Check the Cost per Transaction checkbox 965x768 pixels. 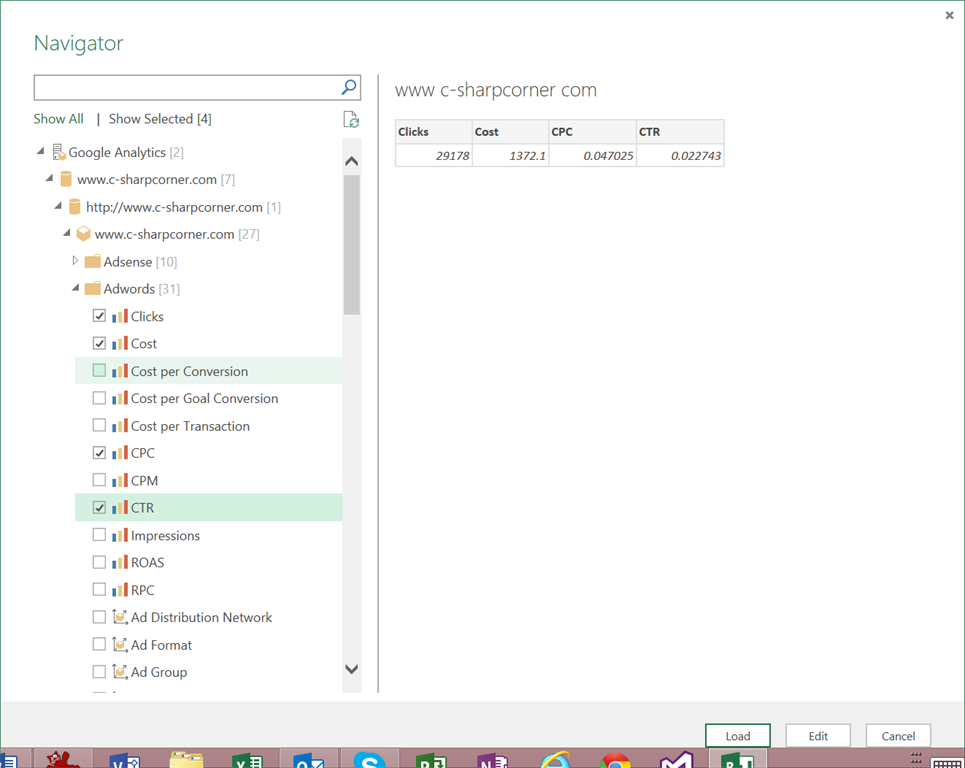click(99, 425)
